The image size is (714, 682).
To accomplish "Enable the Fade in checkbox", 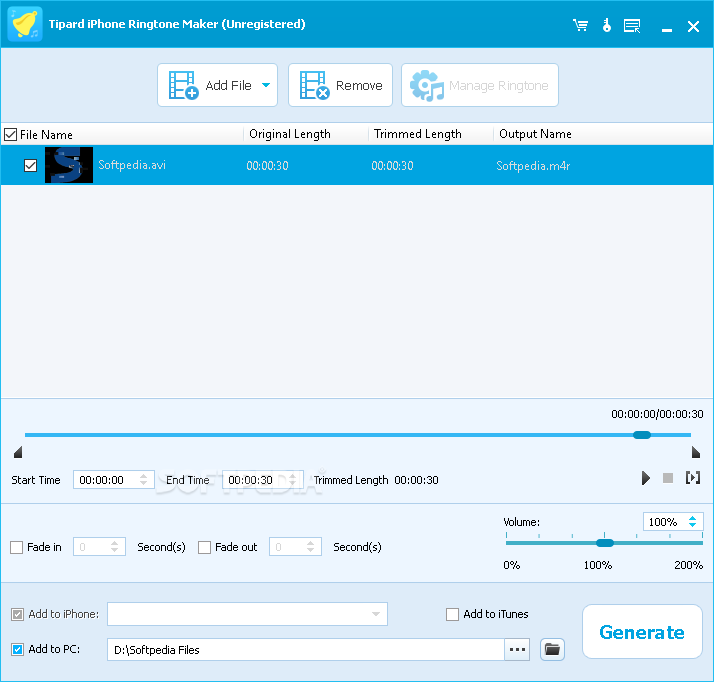I will pos(17,547).
